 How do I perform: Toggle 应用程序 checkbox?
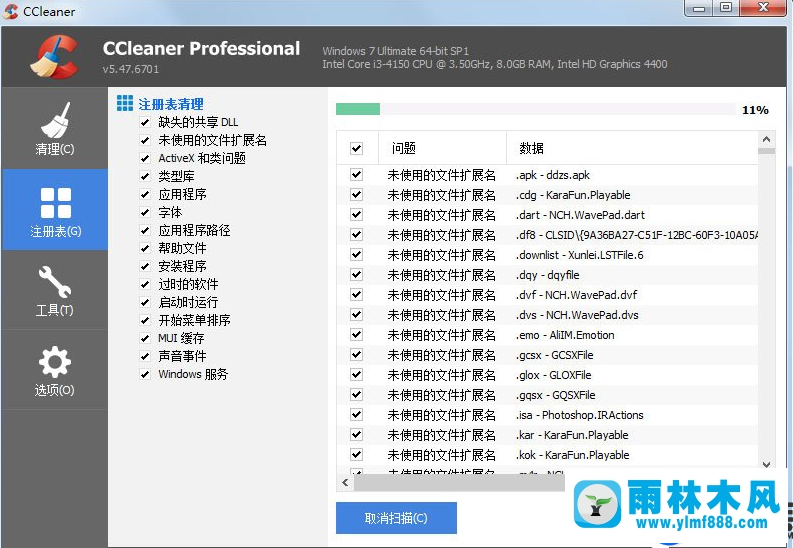coord(145,195)
